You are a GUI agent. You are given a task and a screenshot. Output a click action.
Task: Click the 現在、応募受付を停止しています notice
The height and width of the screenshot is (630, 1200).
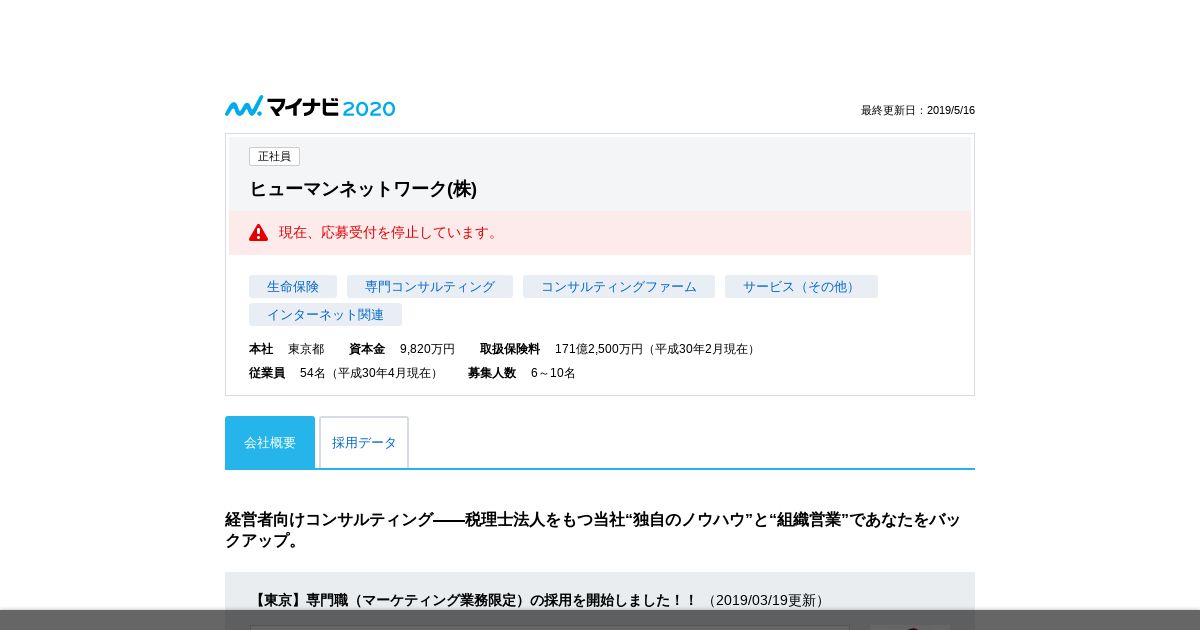[600, 233]
